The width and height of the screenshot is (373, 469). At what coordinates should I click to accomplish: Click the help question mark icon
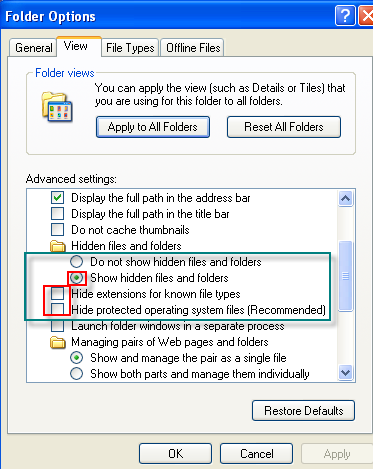point(345,16)
